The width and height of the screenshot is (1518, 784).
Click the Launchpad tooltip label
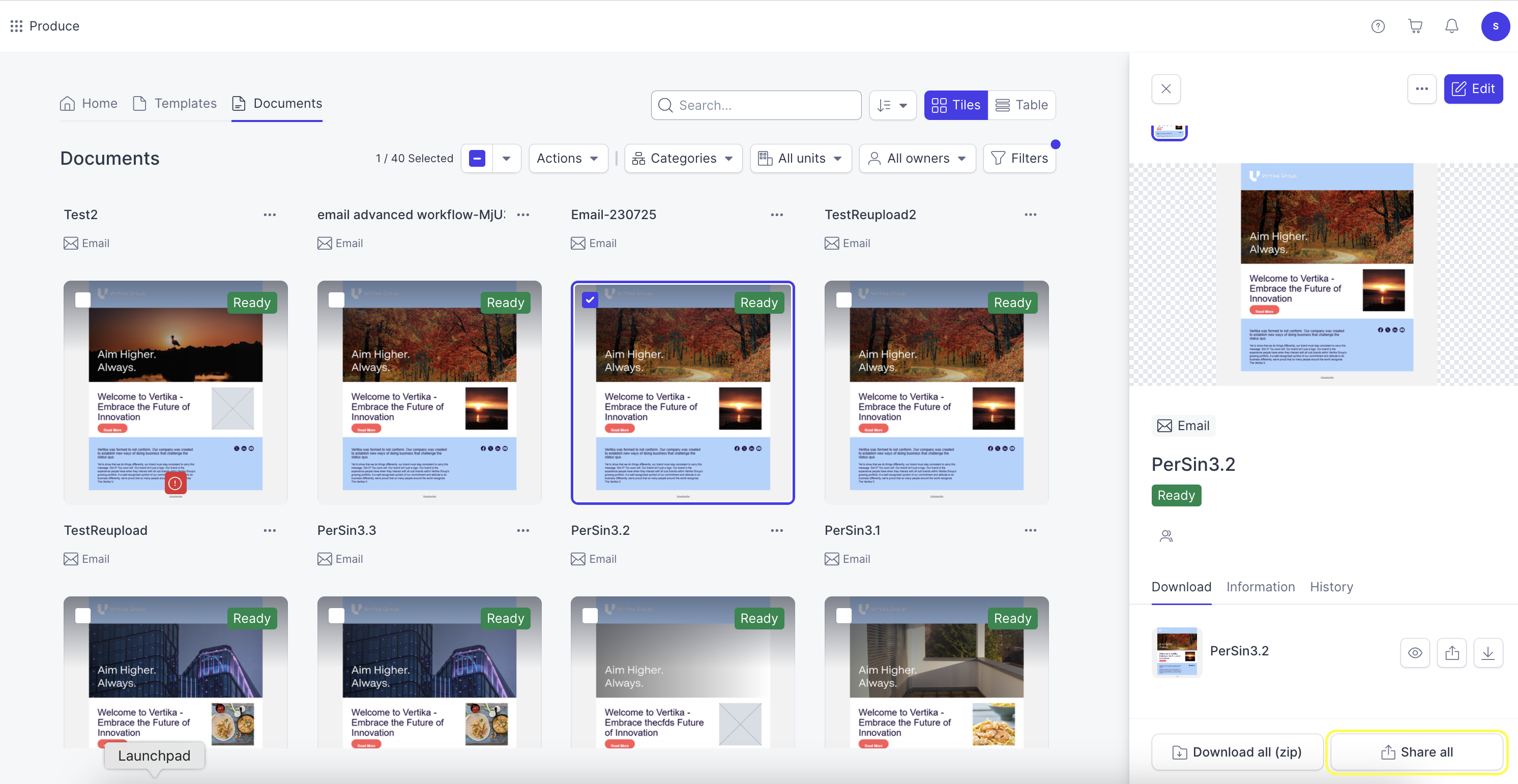click(154, 756)
